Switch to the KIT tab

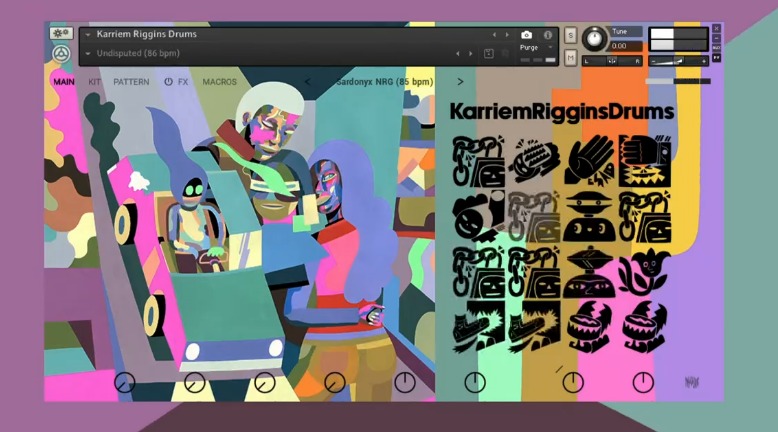[x=94, y=82]
